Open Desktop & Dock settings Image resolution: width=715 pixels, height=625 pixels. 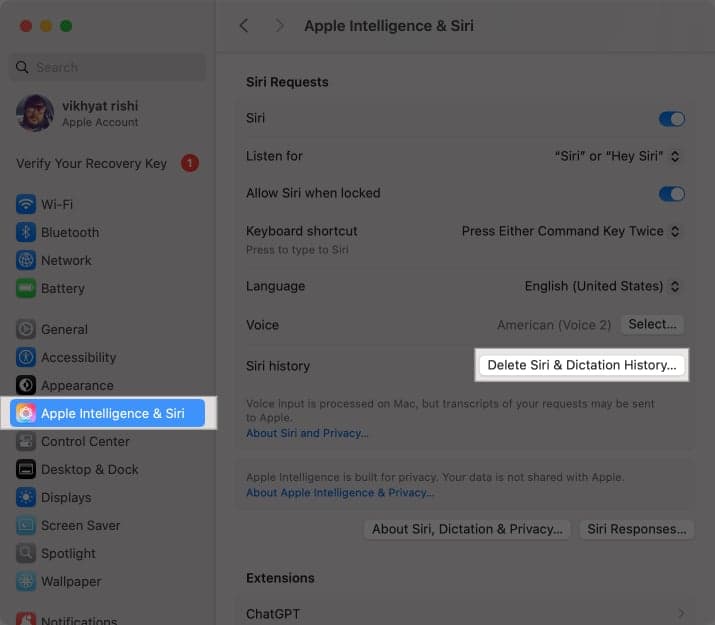[x=108, y=469]
